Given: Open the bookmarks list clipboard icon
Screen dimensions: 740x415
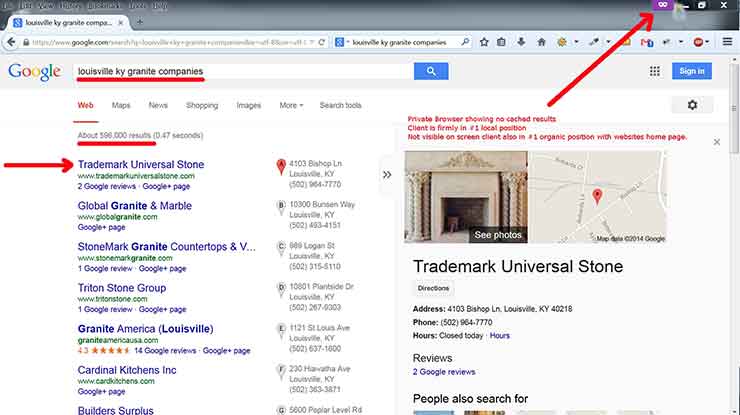Looking at the screenshot, I should [501, 42].
